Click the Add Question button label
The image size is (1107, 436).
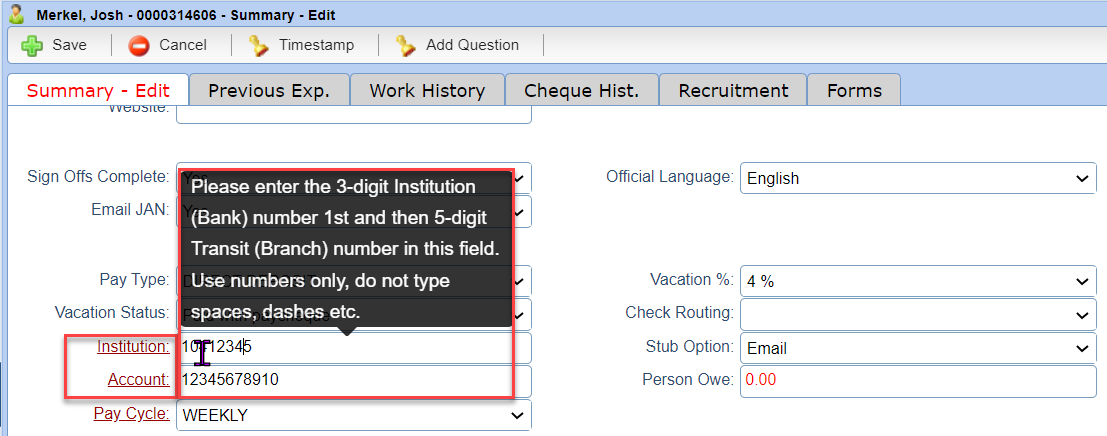click(x=472, y=45)
